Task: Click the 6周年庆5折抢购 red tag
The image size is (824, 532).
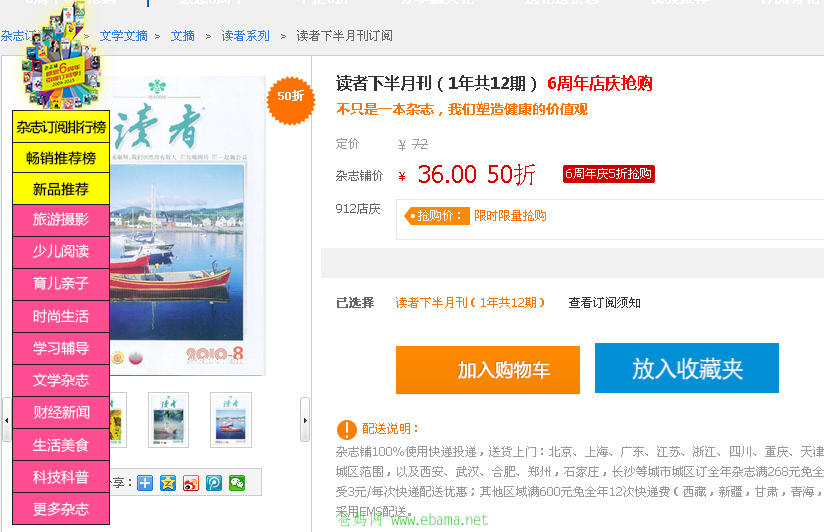Action: click(609, 174)
